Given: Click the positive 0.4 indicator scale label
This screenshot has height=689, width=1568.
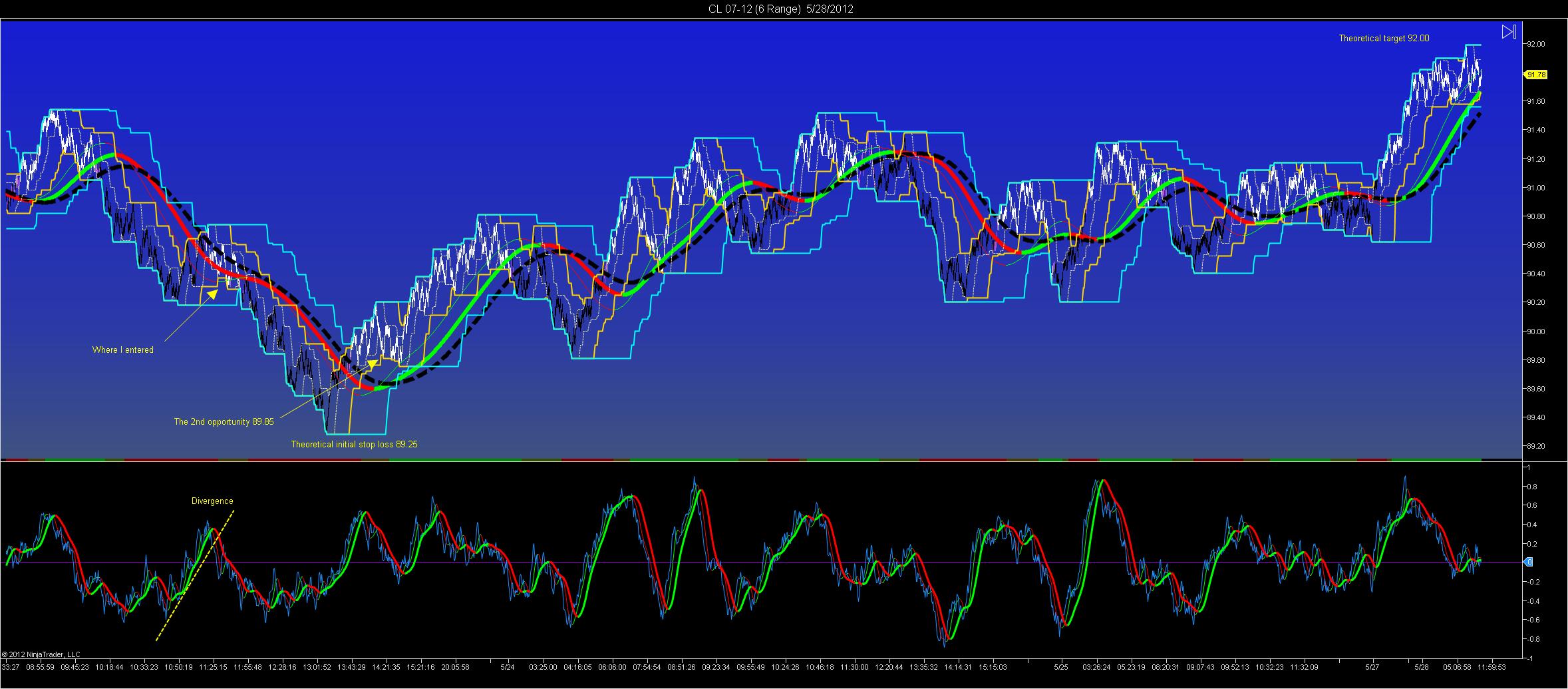Looking at the screenshot, I should tap(1533, 525).
